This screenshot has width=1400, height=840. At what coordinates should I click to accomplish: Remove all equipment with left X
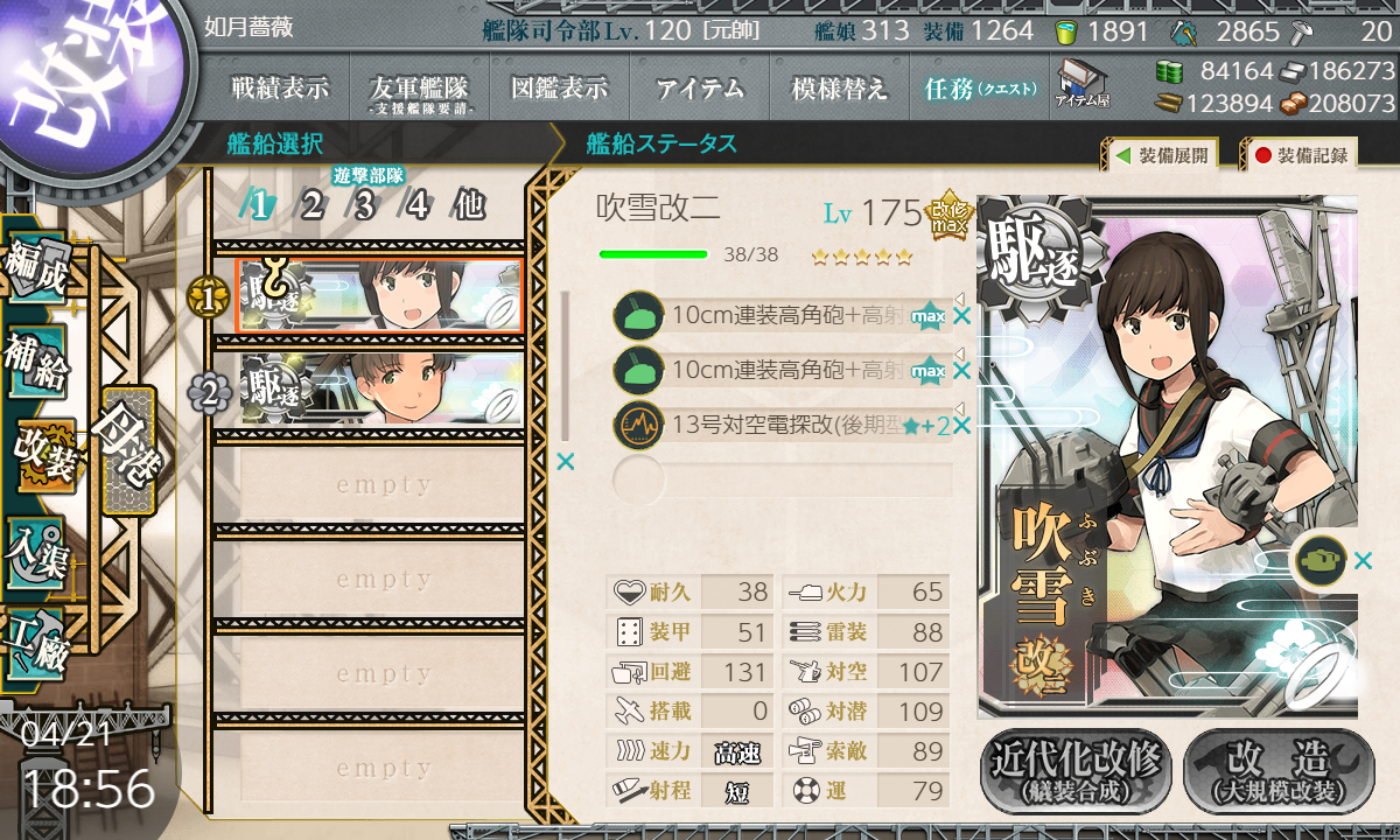point(565,461)
